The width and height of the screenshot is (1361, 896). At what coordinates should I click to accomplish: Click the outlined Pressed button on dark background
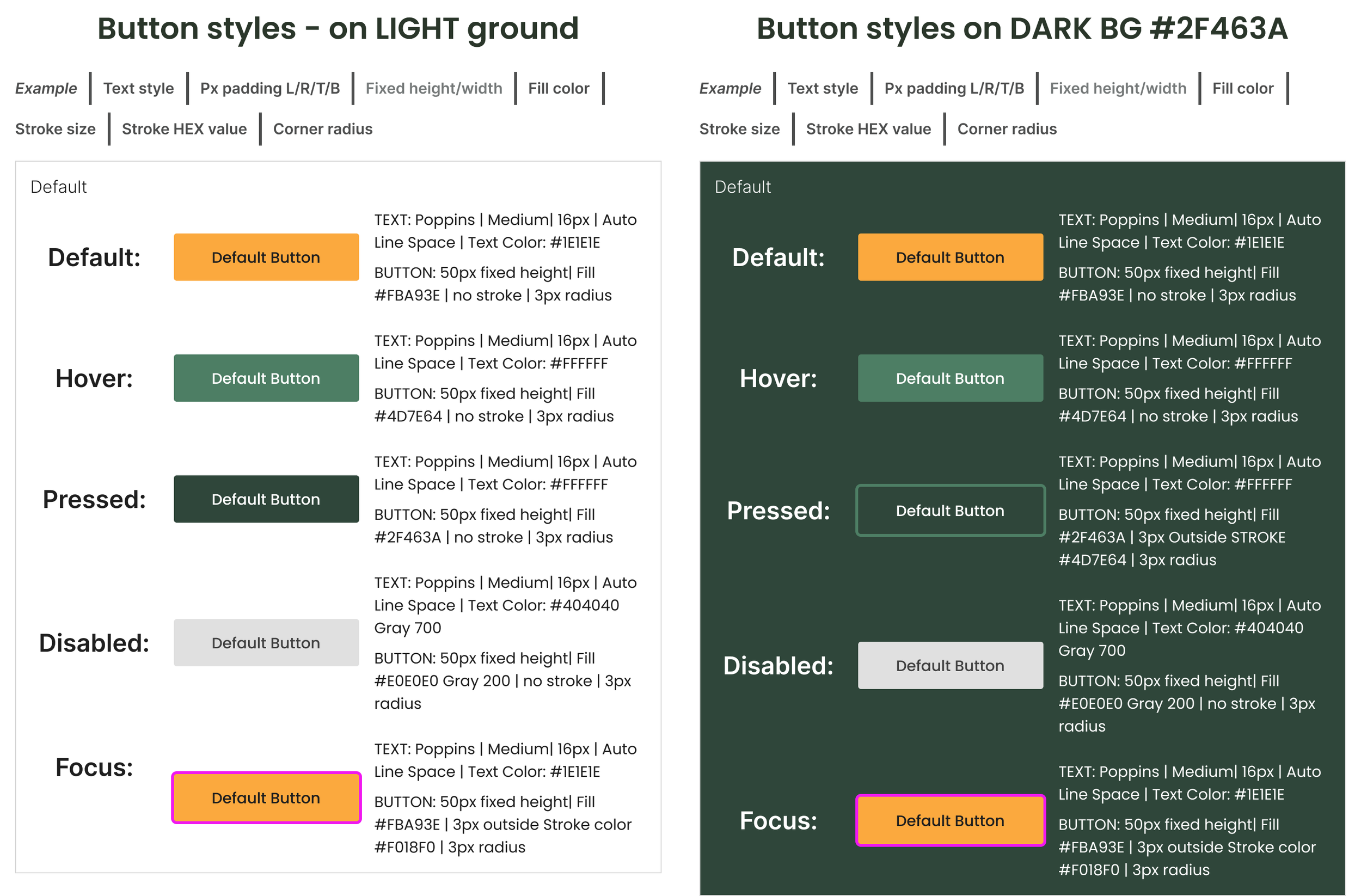tap(951, 511)
